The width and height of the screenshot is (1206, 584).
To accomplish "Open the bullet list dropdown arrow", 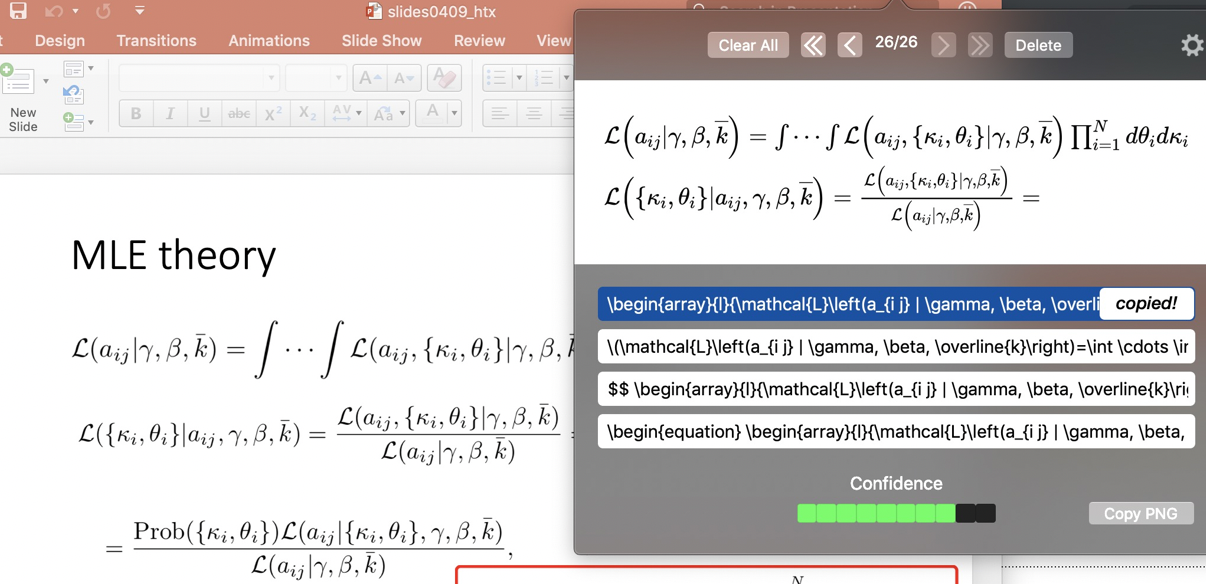I will click(x=521, y=77).
